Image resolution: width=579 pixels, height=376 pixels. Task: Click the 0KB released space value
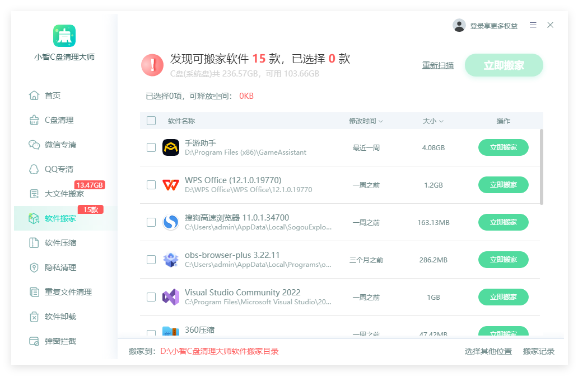[x=246, y=96]
